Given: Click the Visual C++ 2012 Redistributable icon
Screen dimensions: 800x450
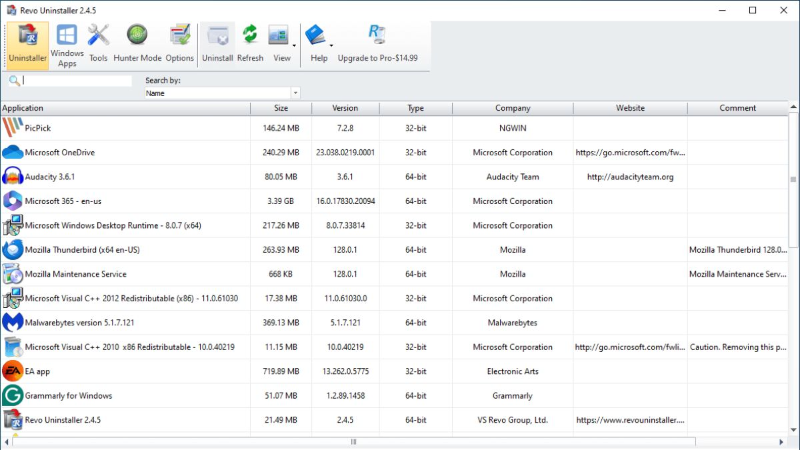Looking at the screenshot, I should pos(12,298).
